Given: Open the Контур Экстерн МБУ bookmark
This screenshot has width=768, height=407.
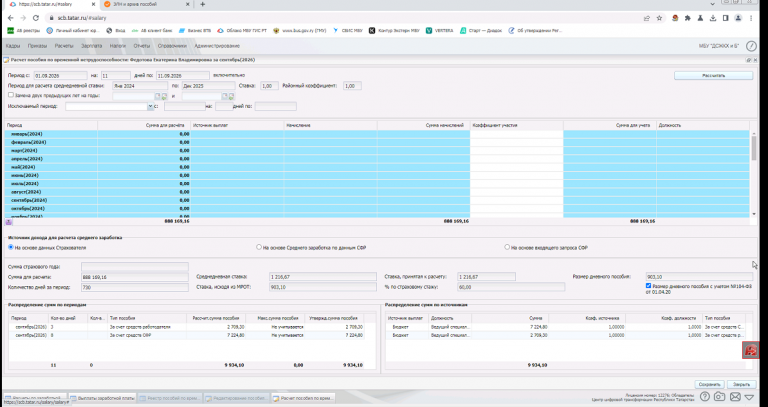Looking at the screenshot, I should 395,30.
